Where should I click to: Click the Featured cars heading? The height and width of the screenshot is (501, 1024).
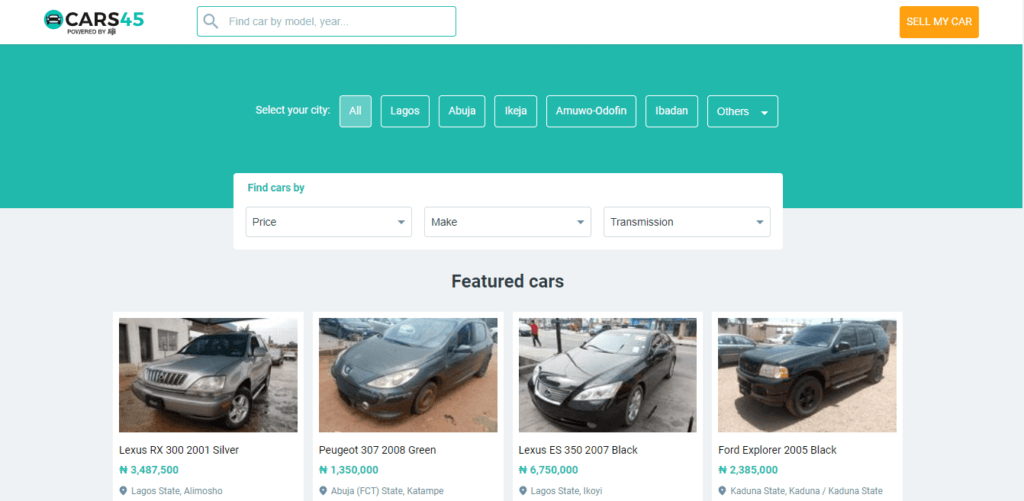tap(507, 282)
